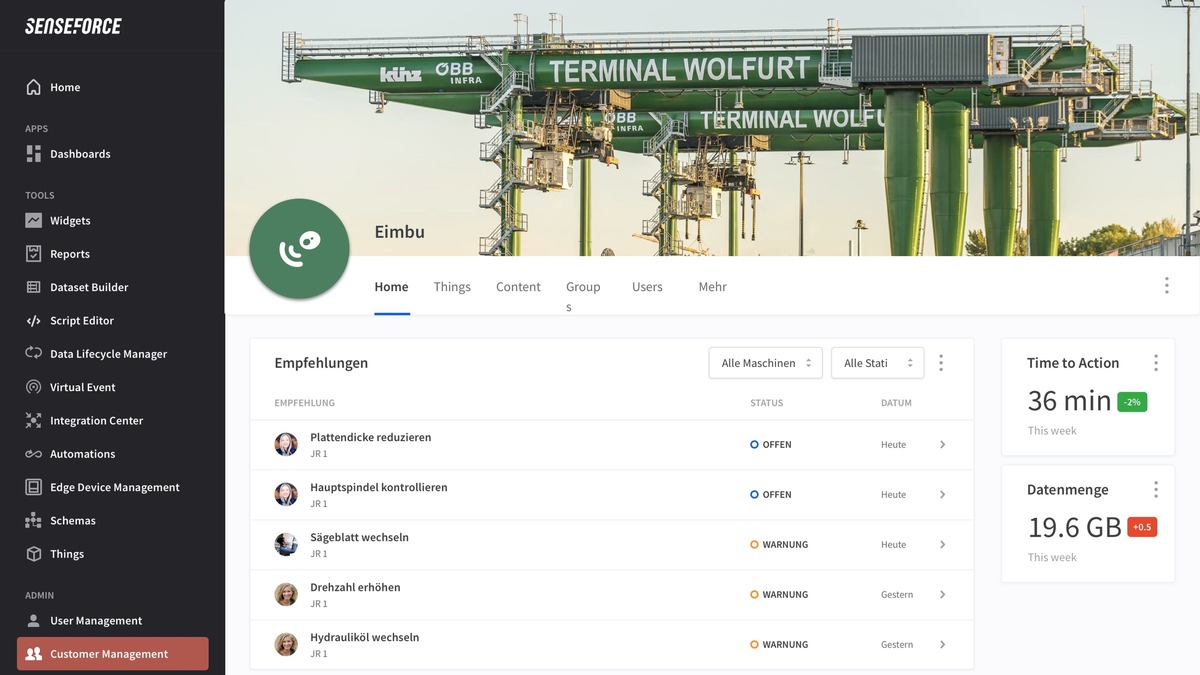
Task: Click the Edge Device Management icon
Action: (x=33, y=487)
